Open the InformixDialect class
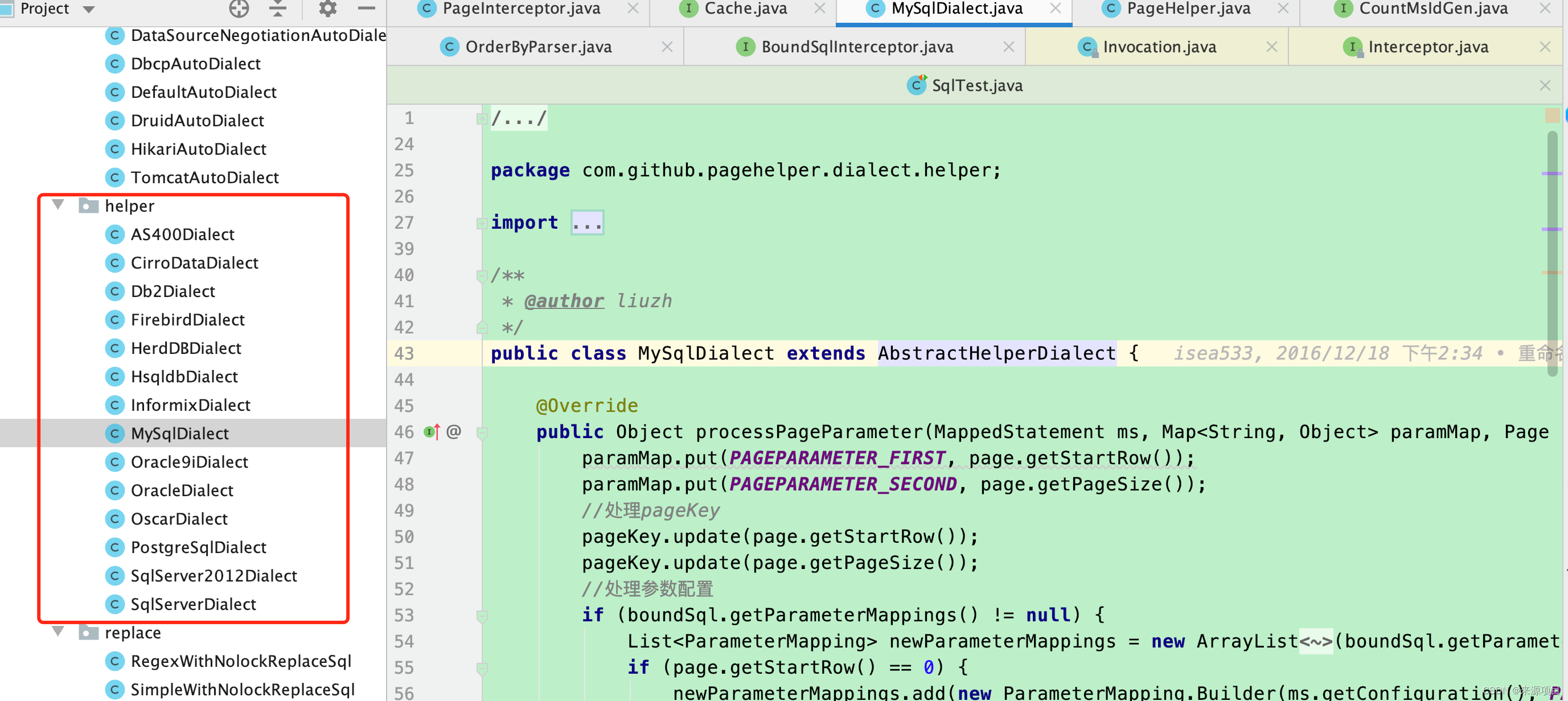 191,405
